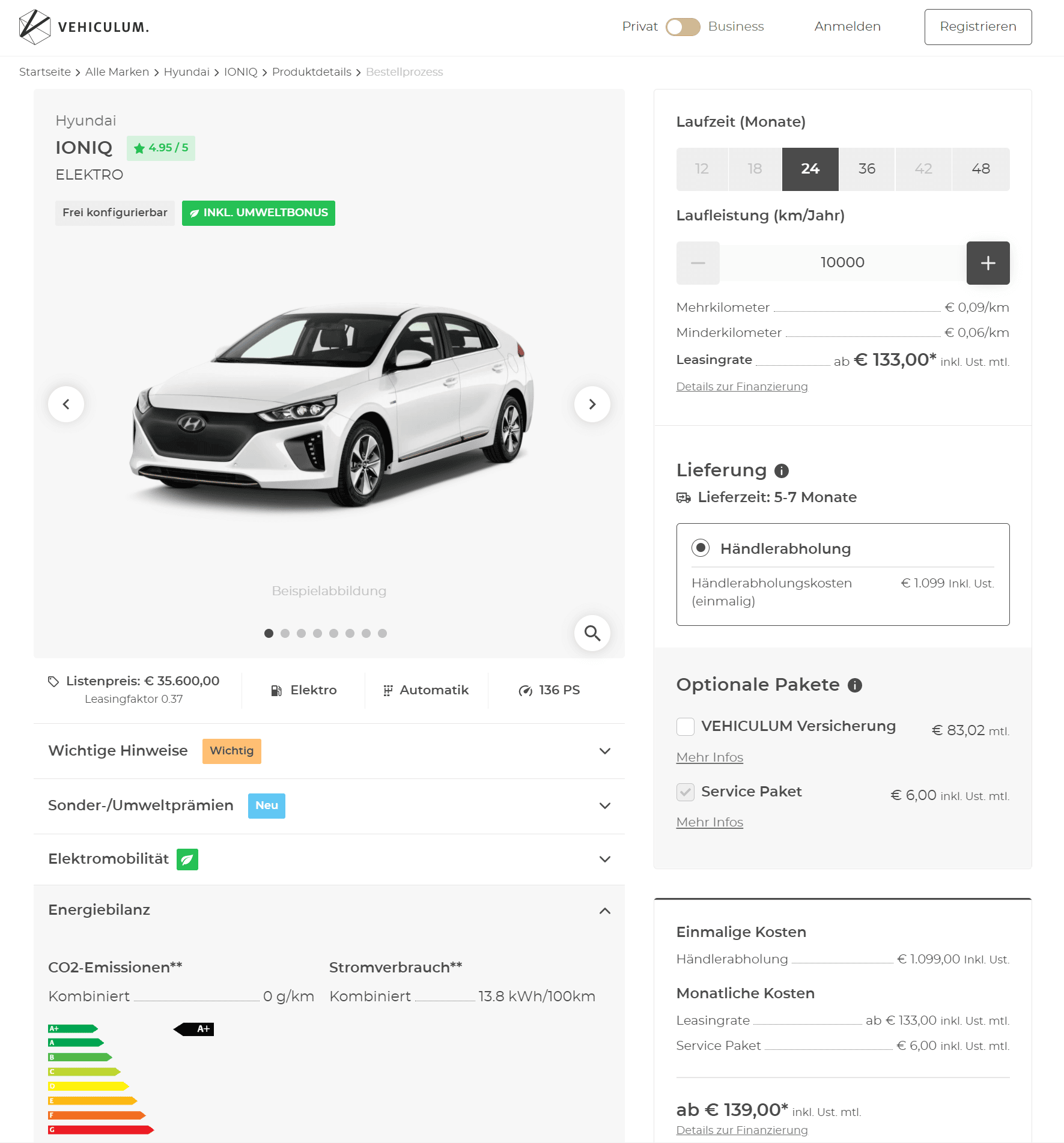Click the Frei konfigurierbar tag
Screen dimensions: 1064x1143
tap(115, 213)
